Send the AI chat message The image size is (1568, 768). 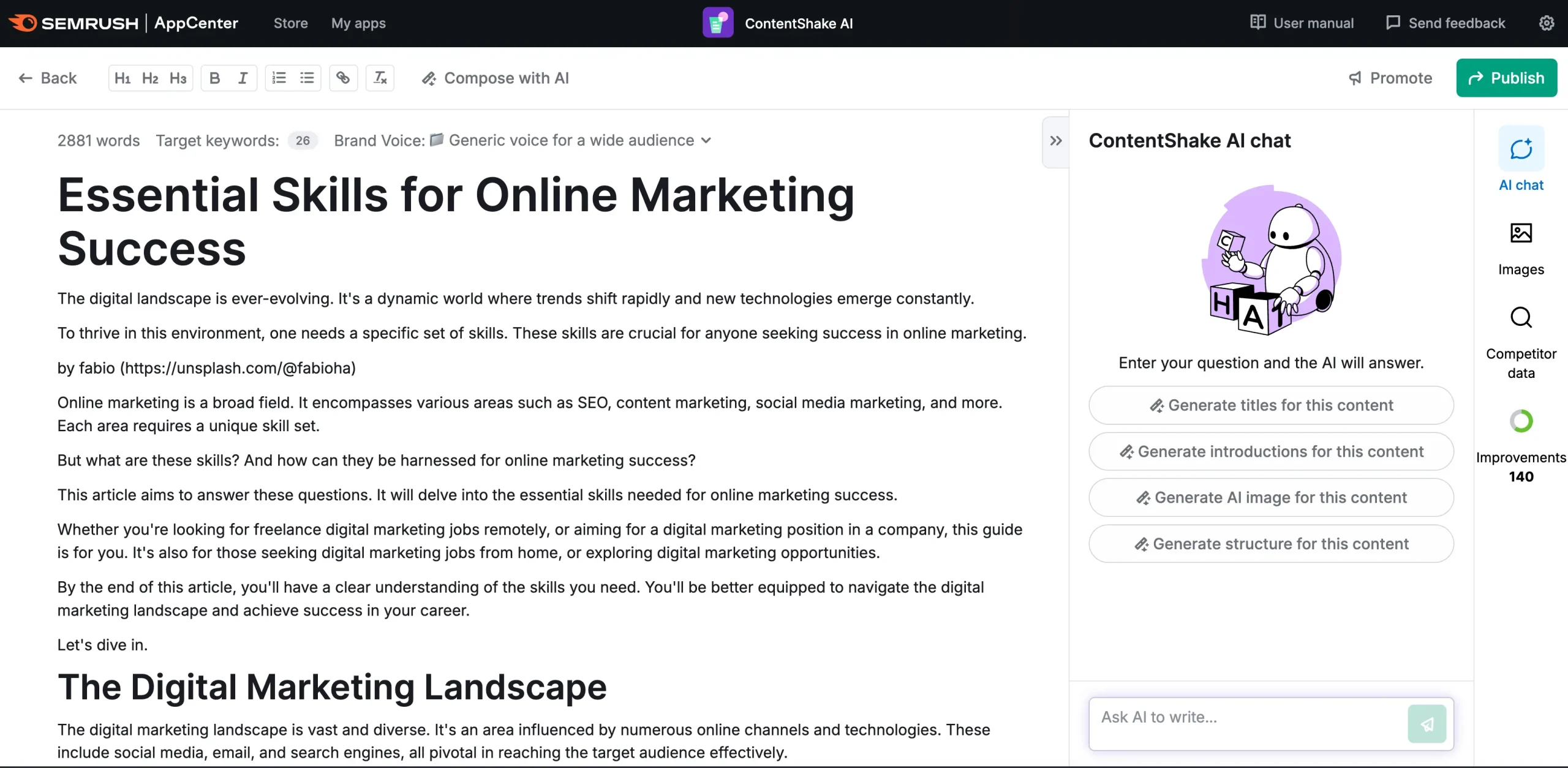[1427, 724]
